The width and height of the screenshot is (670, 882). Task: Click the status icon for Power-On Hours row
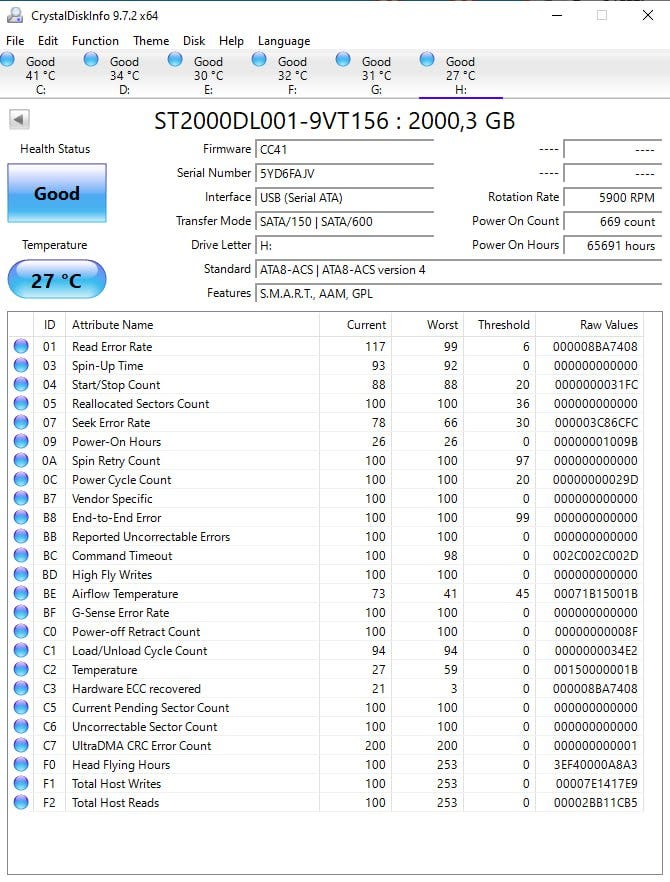click(x=21, y=442)
